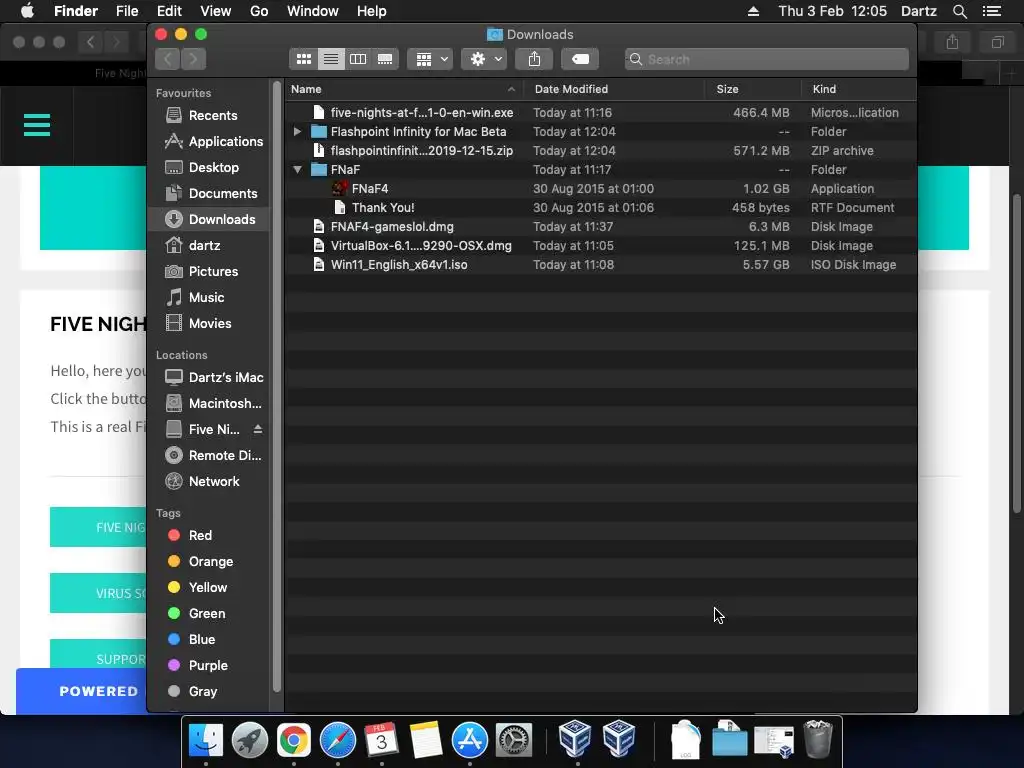The width and height of the screenshot is (1024, 768).
Task: Go forward in Finder navigation
Action: (193, 59)
